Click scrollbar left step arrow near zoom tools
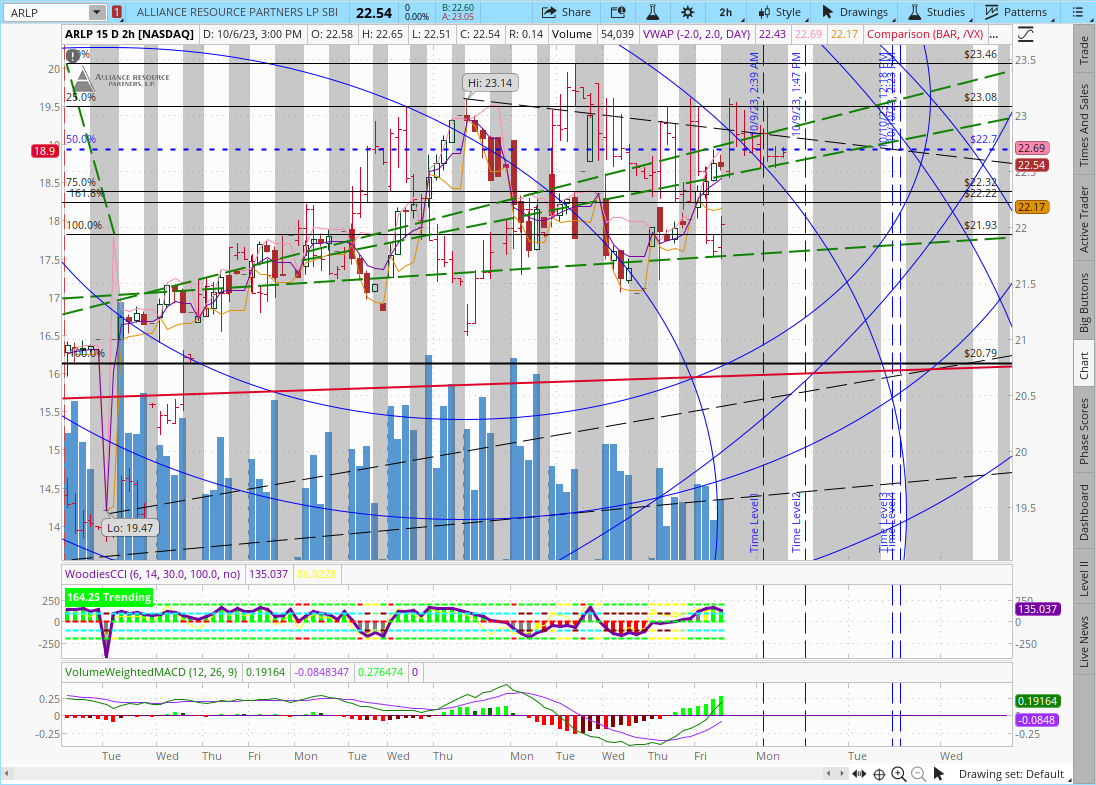 tap(829, 774)
